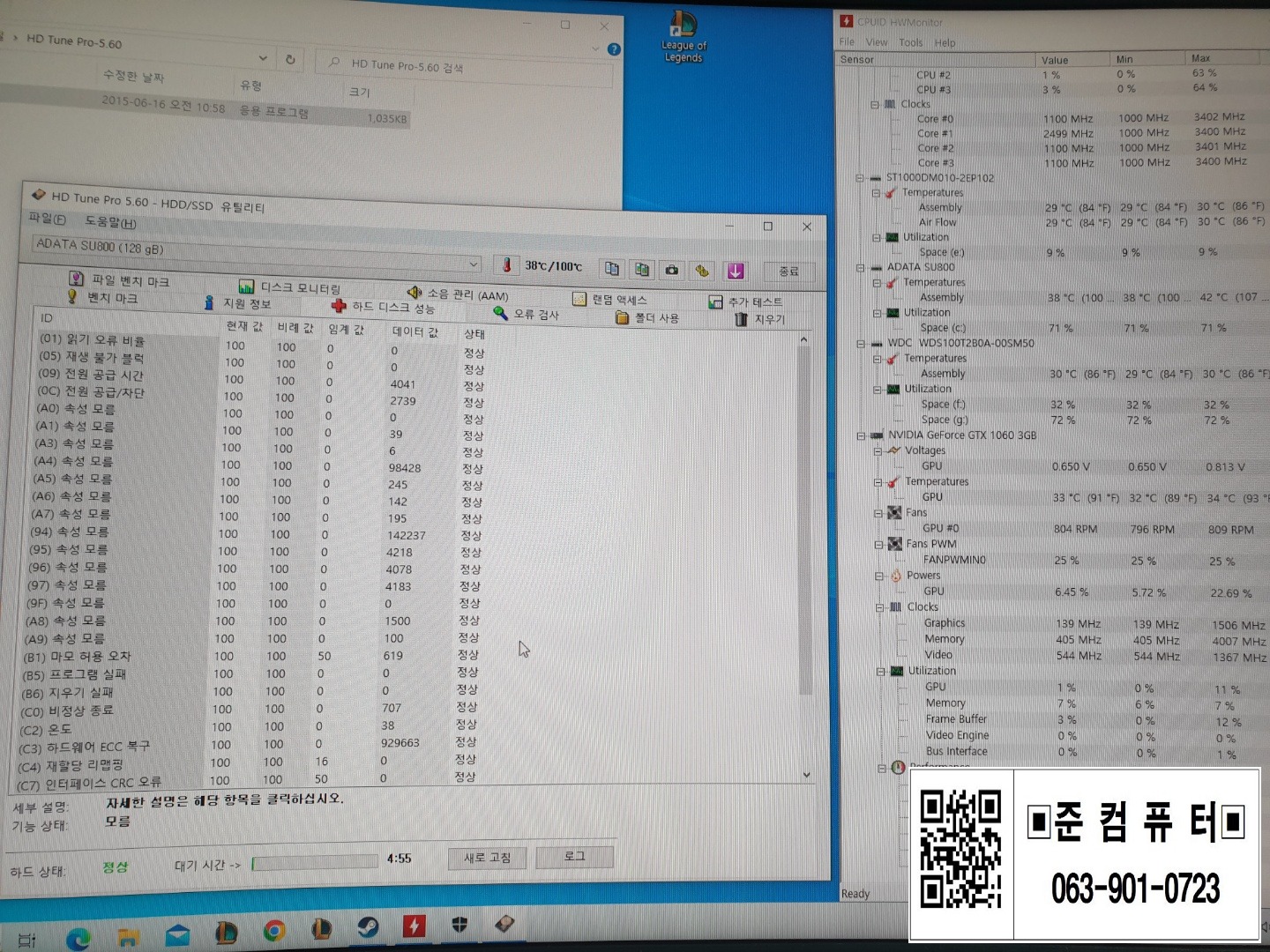The image size is (1270, 952).
Task: Collapse the CPU Clocks node in HWMonitor
Action: [x=874, y=104]
